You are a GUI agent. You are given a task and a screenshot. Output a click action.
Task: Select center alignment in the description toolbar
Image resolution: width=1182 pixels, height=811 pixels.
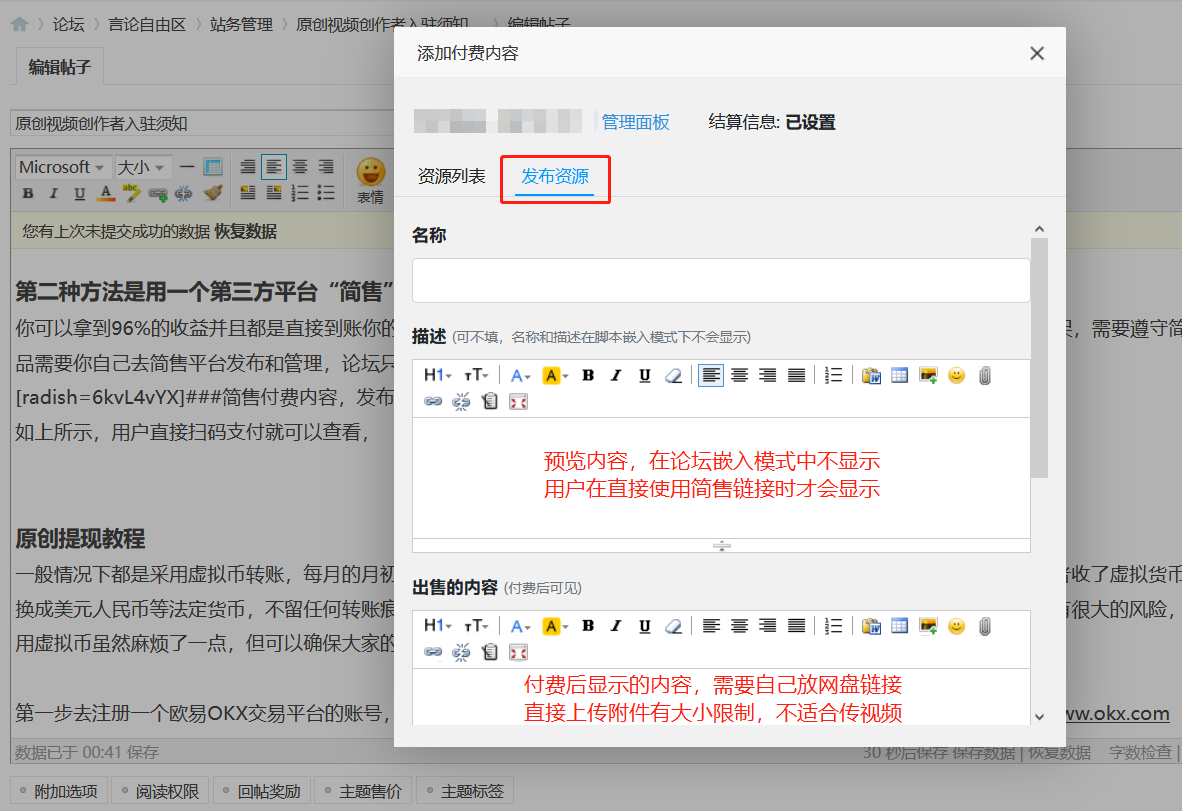pyautogui.click(x=739, y=375)
